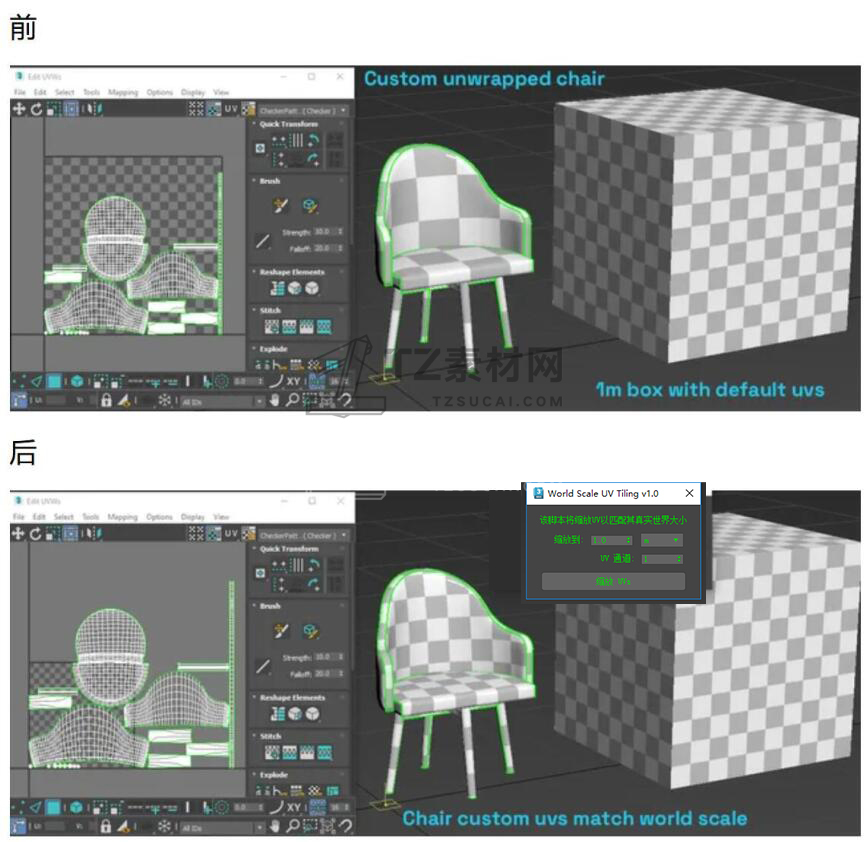
Task: Click the first Stitch icon in the 前 window
Action: pos(271,327)
